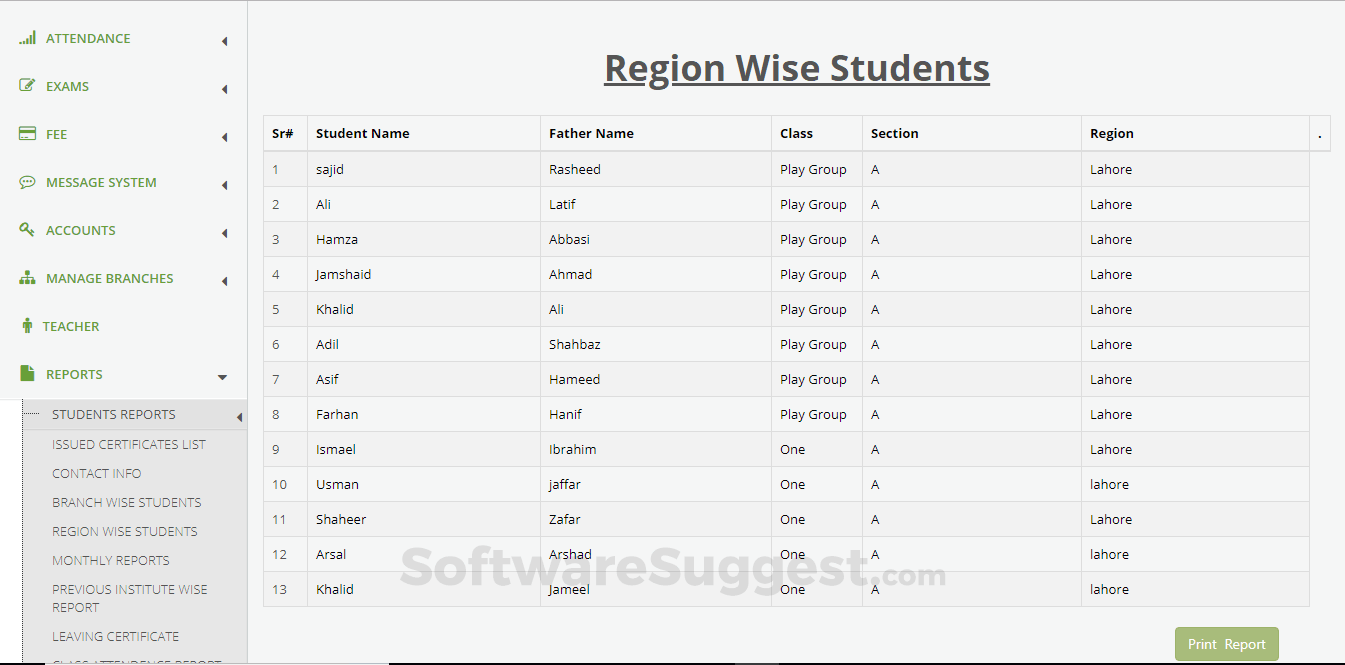Click the Manage Branches sitemap icon

(27, 278)
